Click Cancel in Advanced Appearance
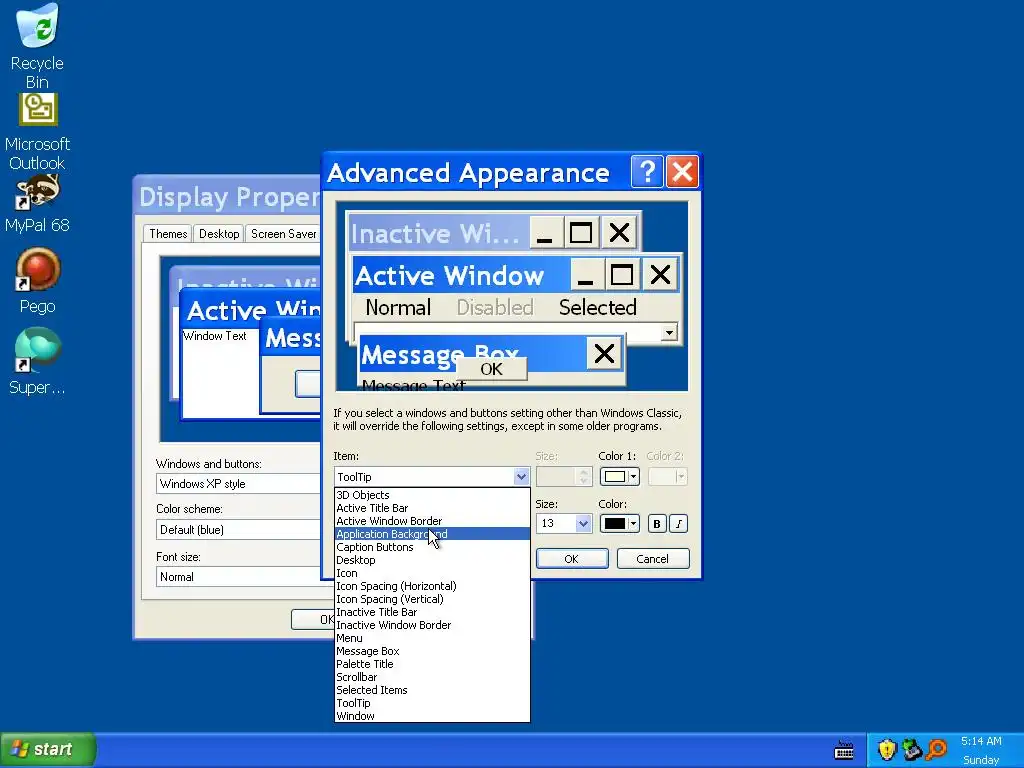The image size is (1024, 768). (652, 559)
